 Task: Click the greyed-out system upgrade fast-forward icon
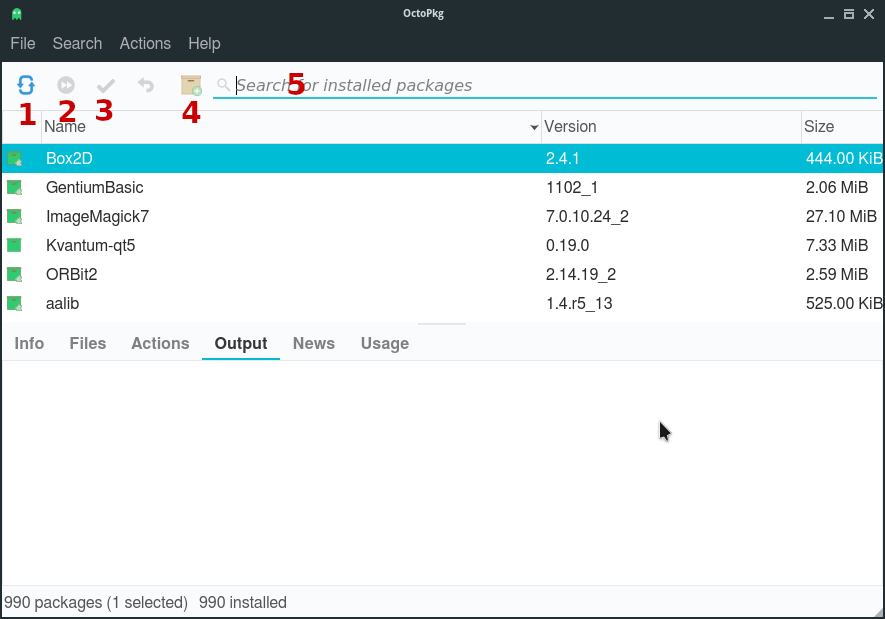coord(66,85)
